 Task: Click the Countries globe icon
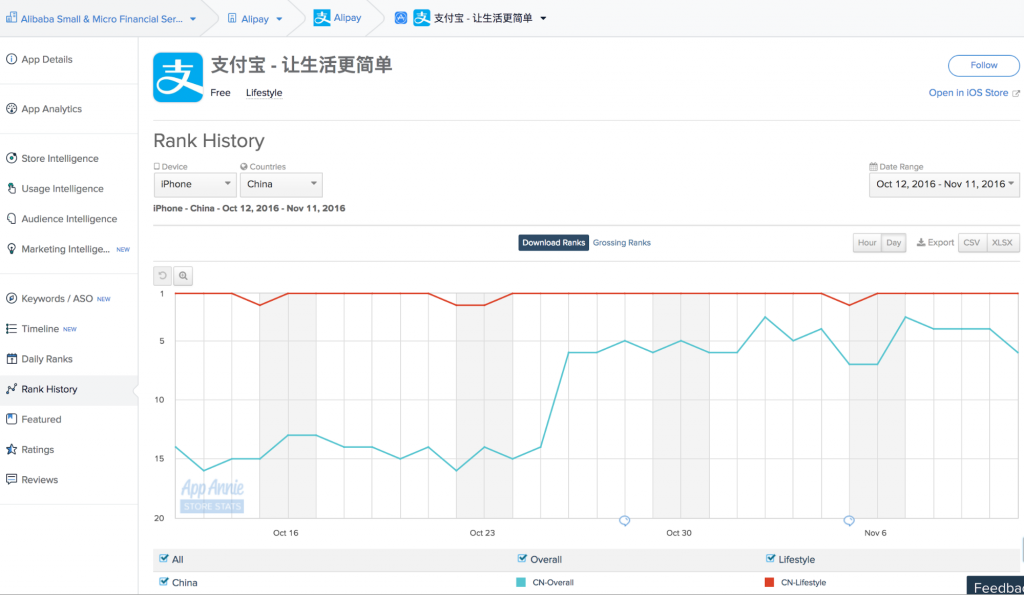[244, 167]
